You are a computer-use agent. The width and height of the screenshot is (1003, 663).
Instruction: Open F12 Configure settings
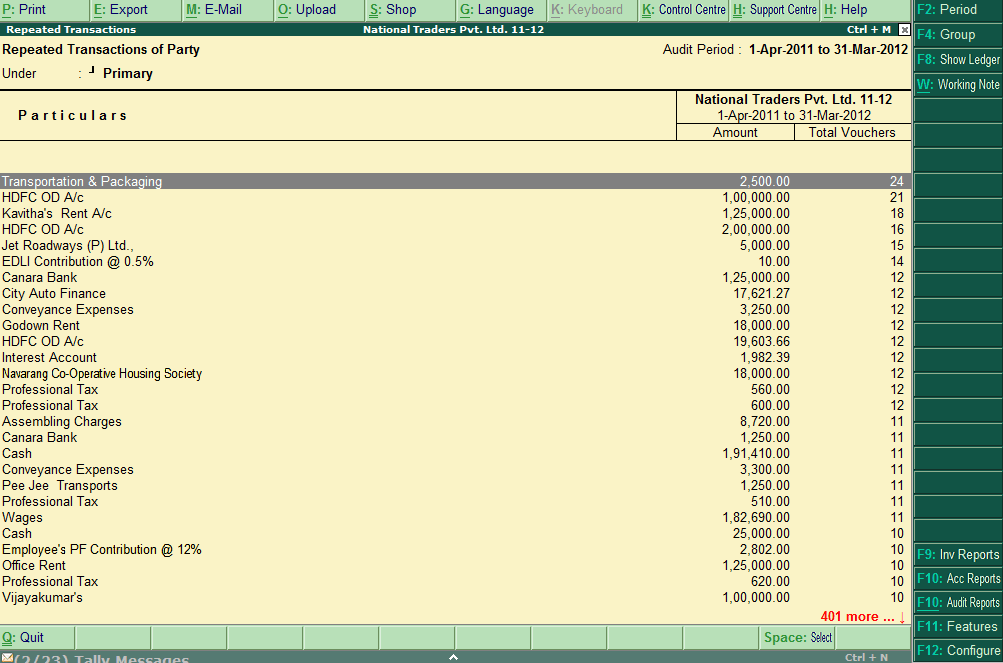point(957,651)
